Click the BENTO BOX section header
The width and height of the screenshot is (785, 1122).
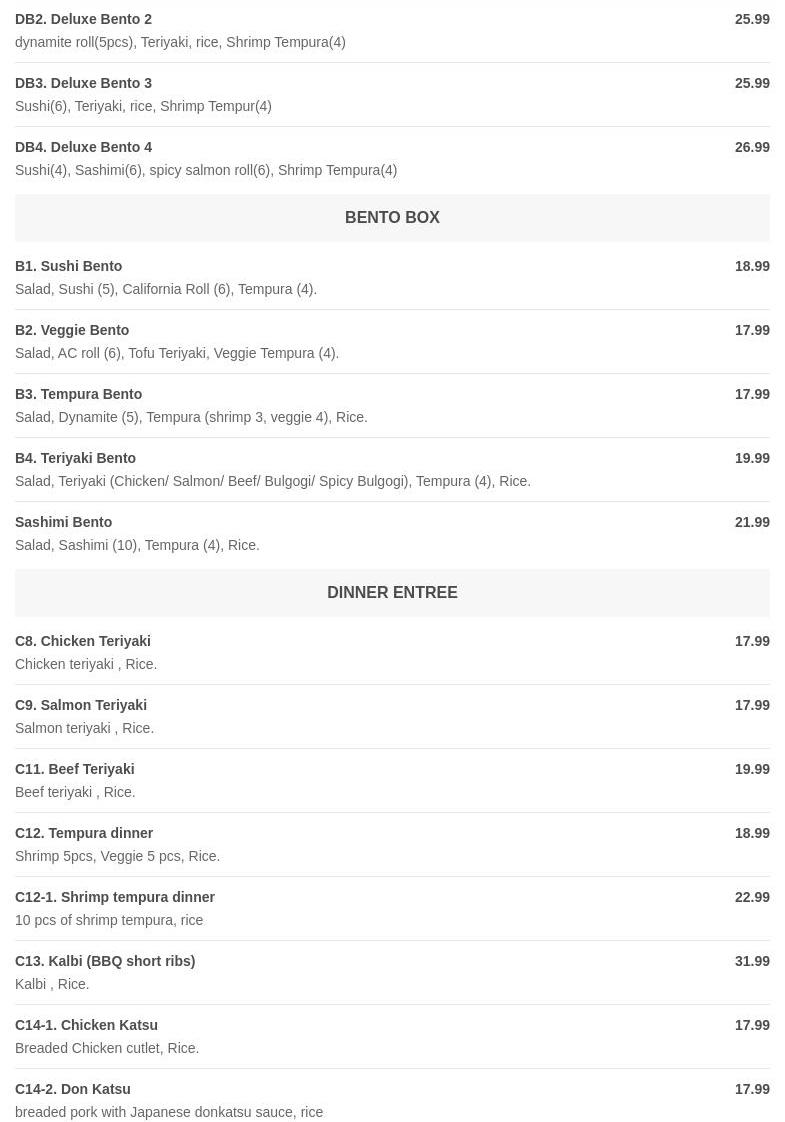(392, 218)
